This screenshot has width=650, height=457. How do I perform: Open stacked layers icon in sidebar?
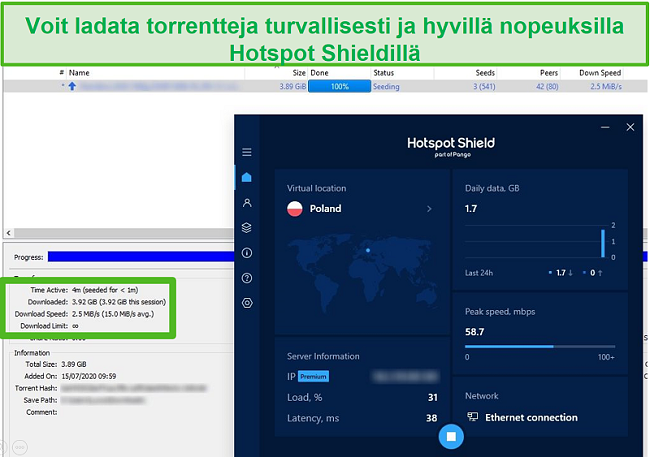[x=247, y=228]
